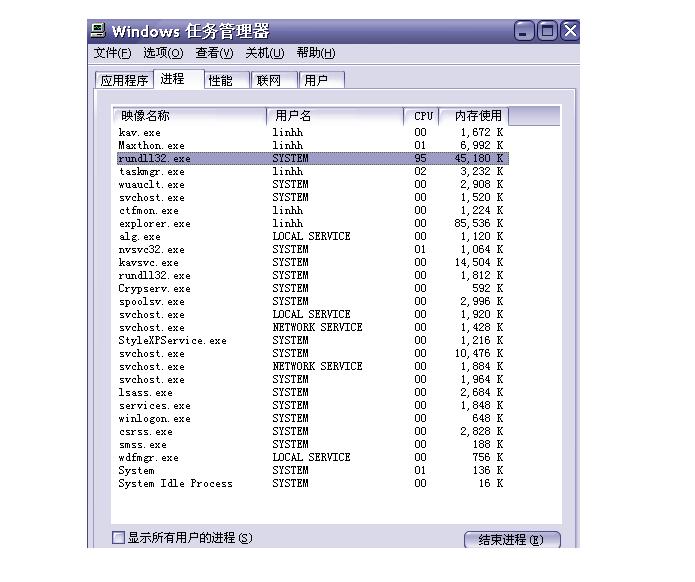The height and width of the screenshot is (582, 695).
Task: Sort processes by CPU column header
Action: [421, 116]
